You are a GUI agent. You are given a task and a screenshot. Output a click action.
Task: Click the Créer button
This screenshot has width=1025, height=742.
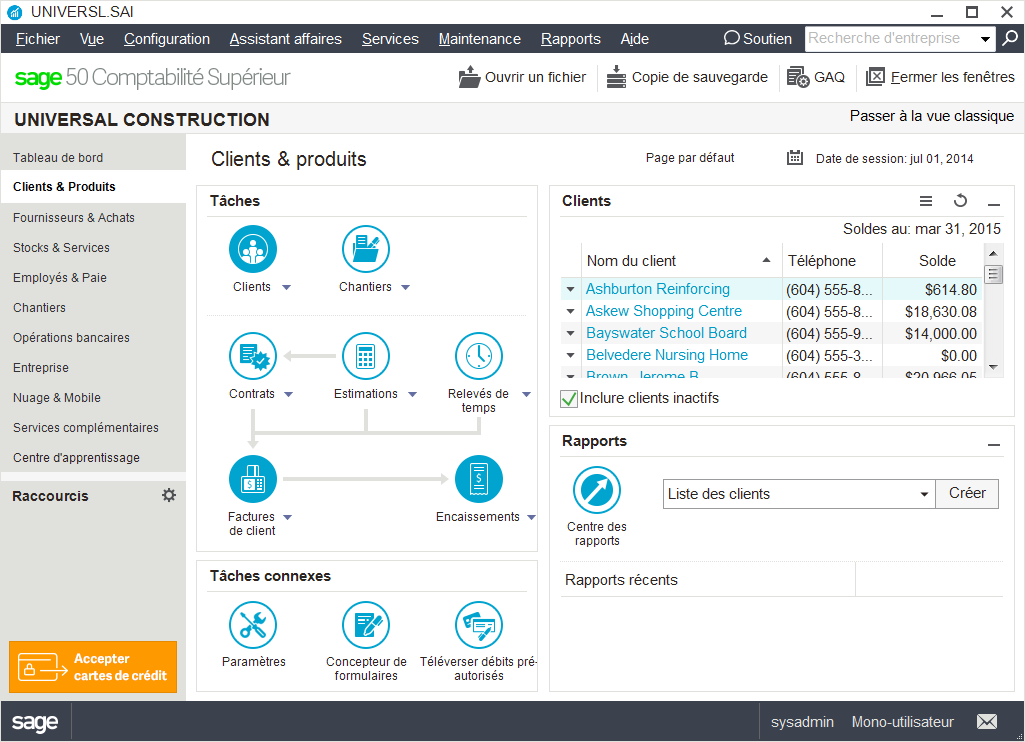pyautogui.click(x=966, y=493)
